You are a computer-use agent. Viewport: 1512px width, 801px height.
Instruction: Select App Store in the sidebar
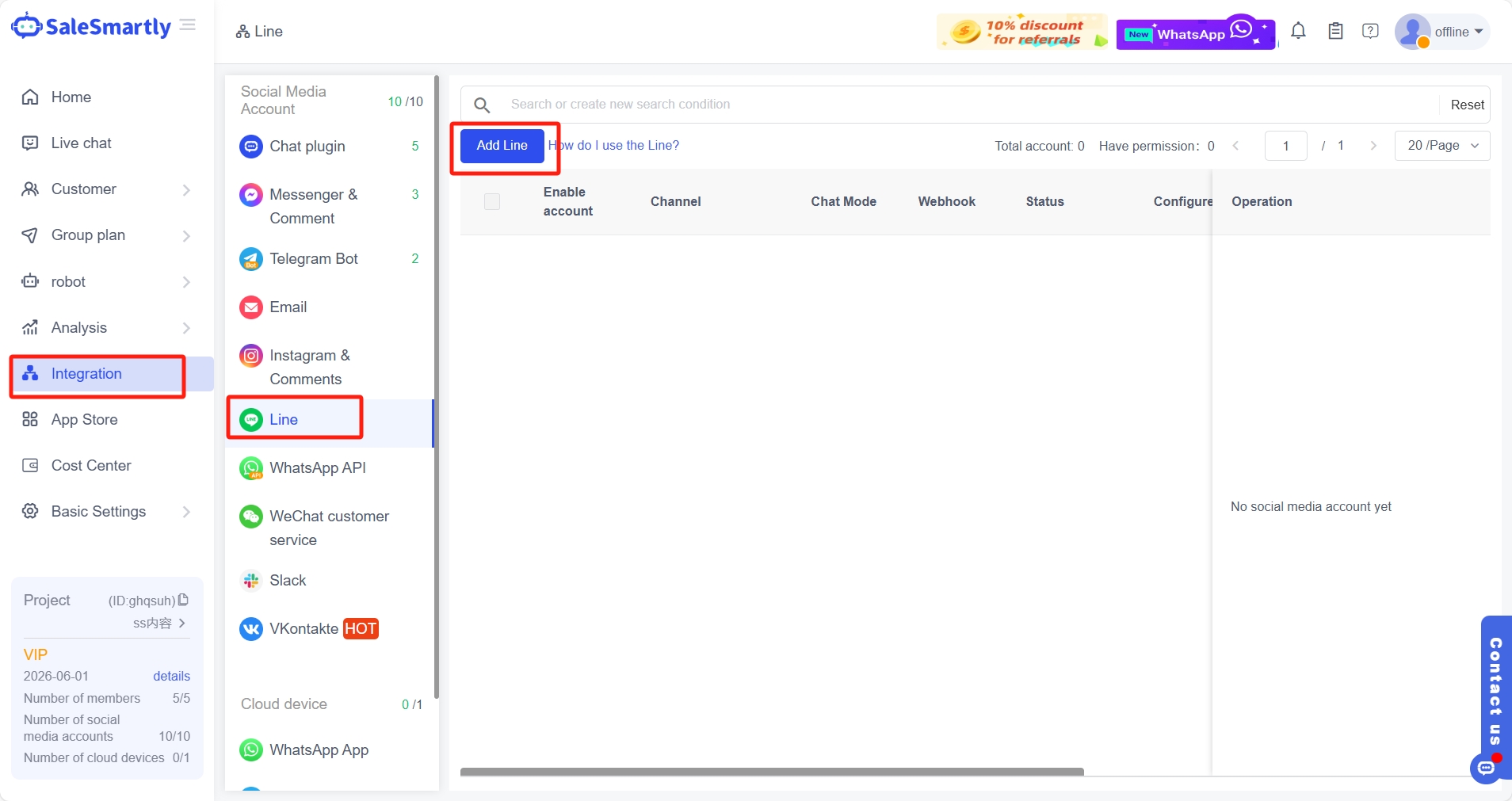(x=83, y=419)
